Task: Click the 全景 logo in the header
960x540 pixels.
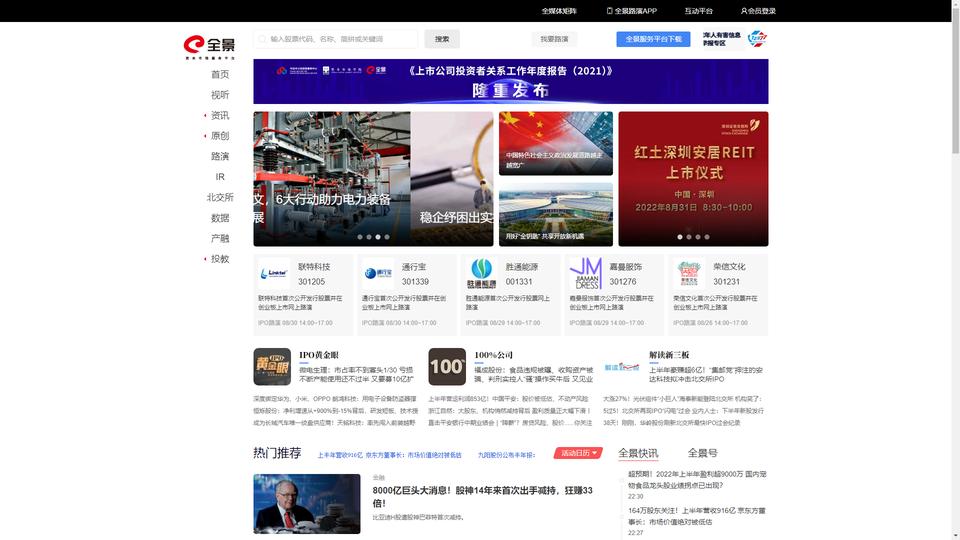Action: pyautogui.click(x=209, y=47)
